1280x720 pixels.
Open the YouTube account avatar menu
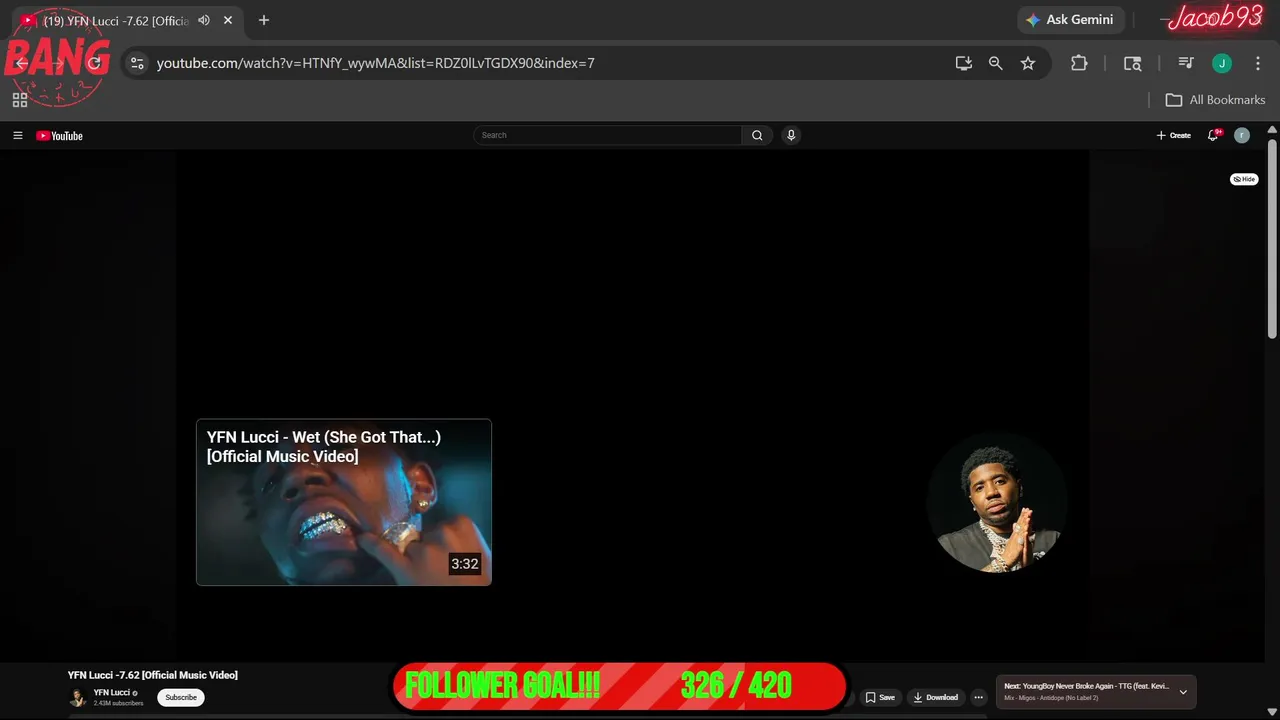tap(1242, 135)
